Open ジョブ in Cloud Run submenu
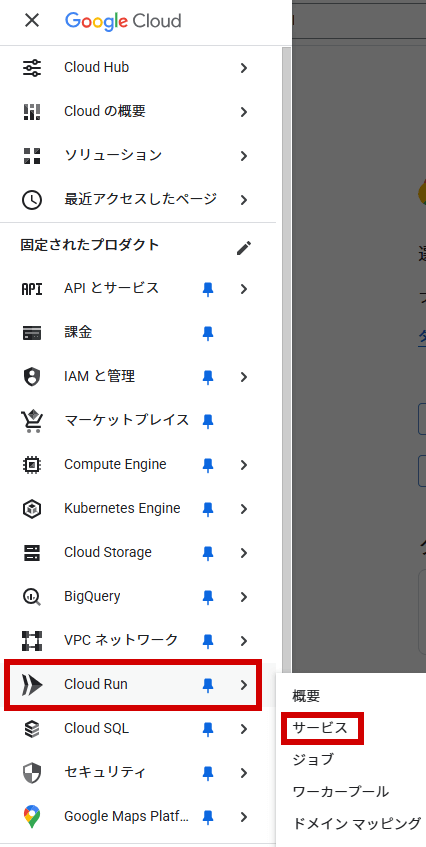The width and height of the screenshot is (426, 847). click(x=313, y=759)
